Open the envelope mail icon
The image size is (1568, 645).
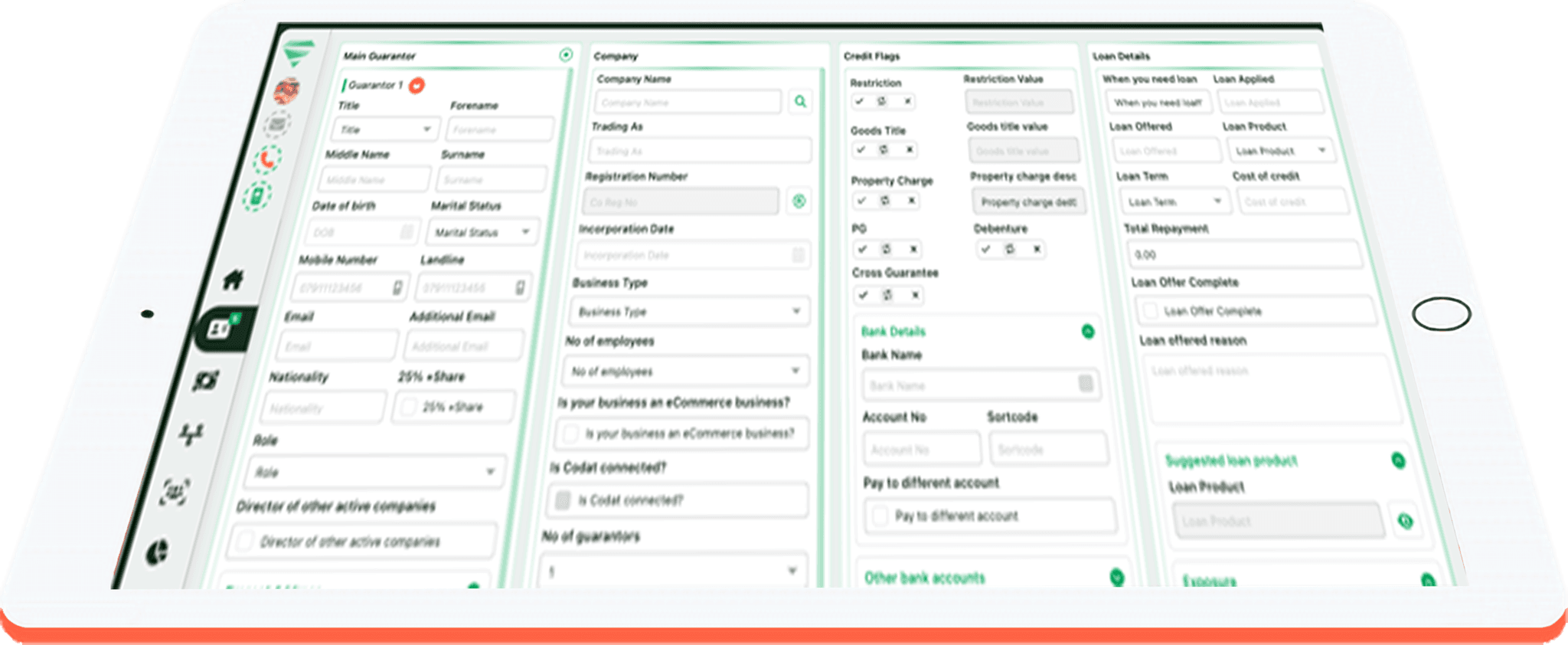click(x=277, y=123)
